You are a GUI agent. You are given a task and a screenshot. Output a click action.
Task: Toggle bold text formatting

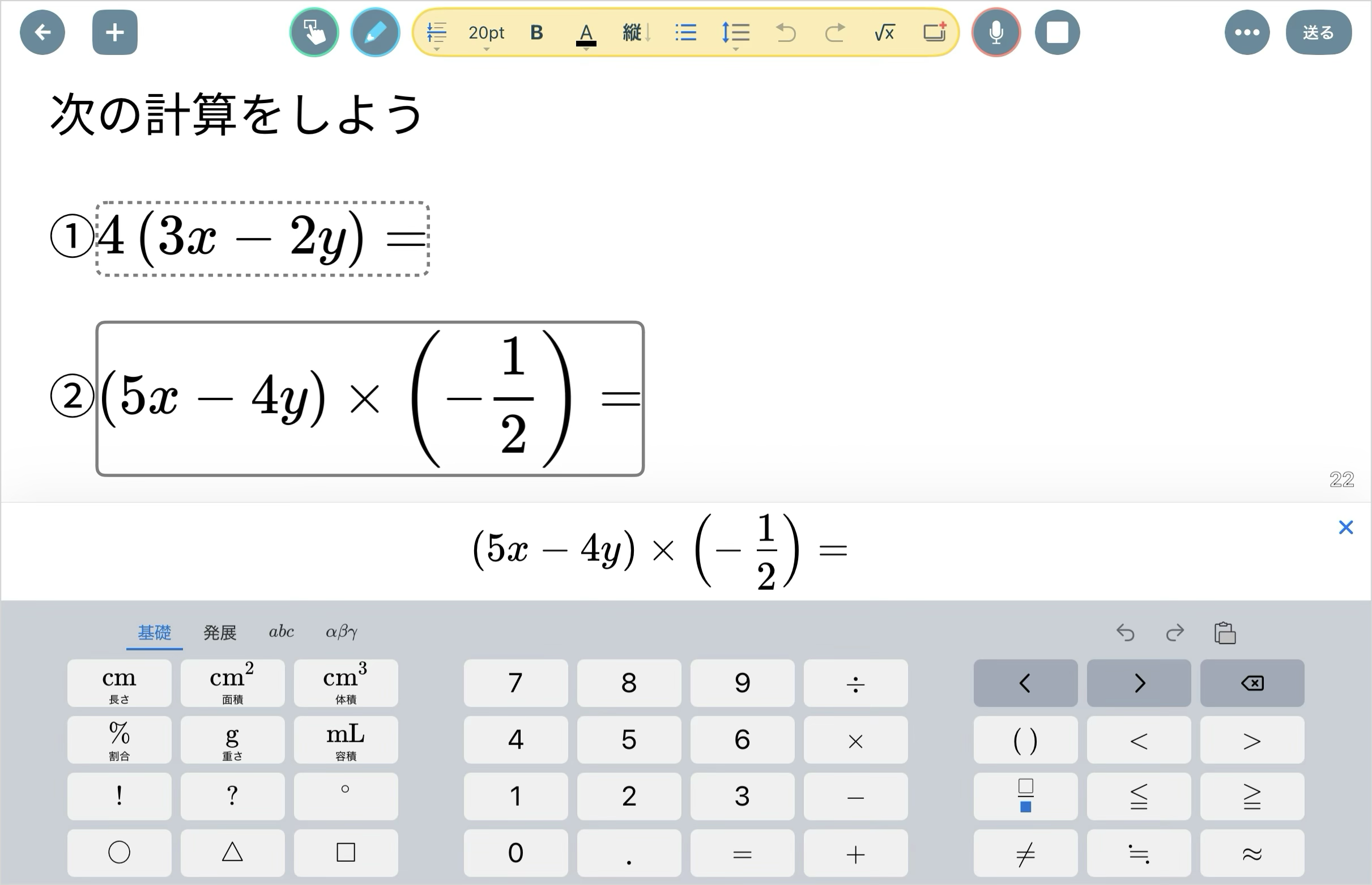[536, 33]
